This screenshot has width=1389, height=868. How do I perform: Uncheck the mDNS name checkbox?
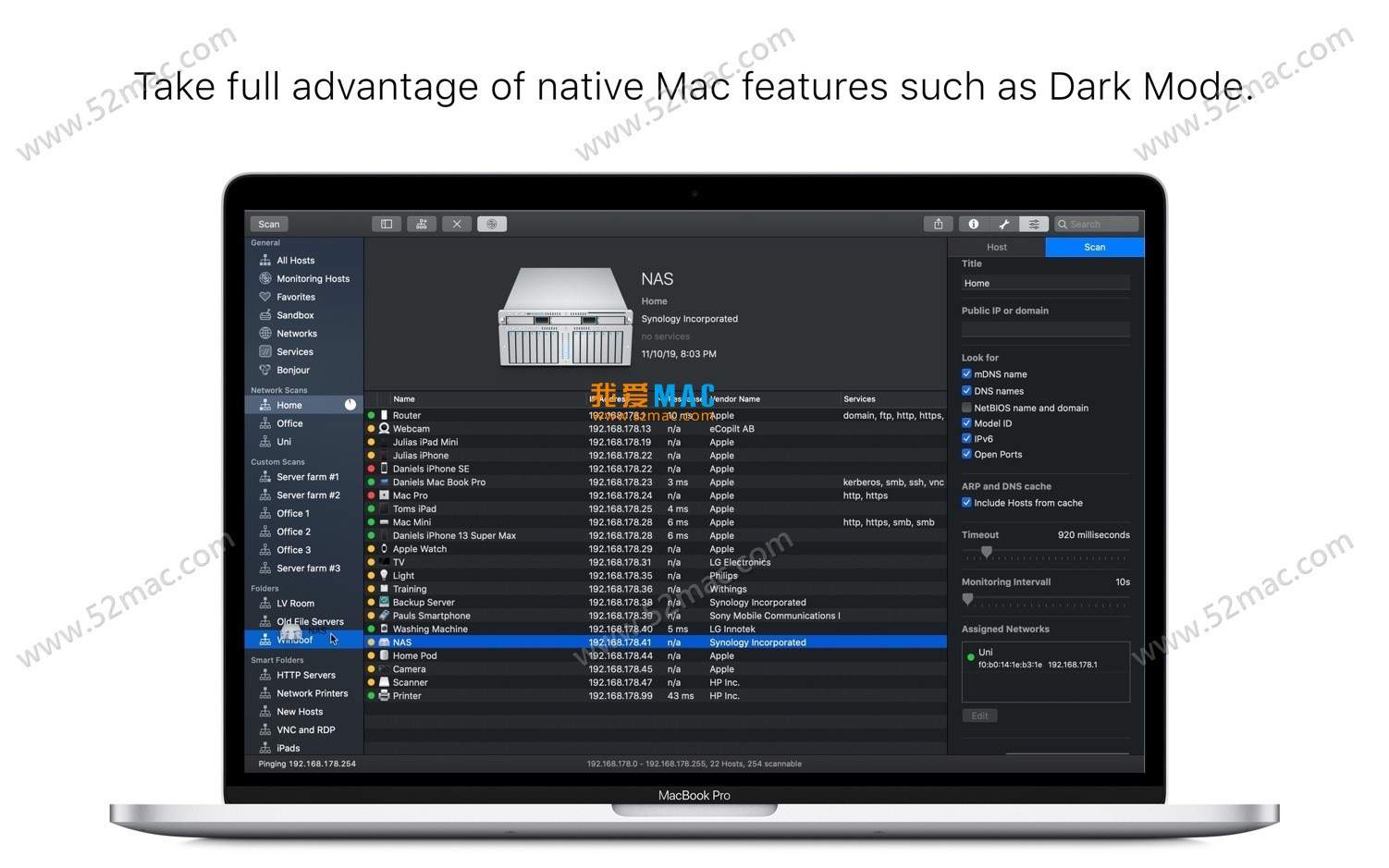point(966,374)
